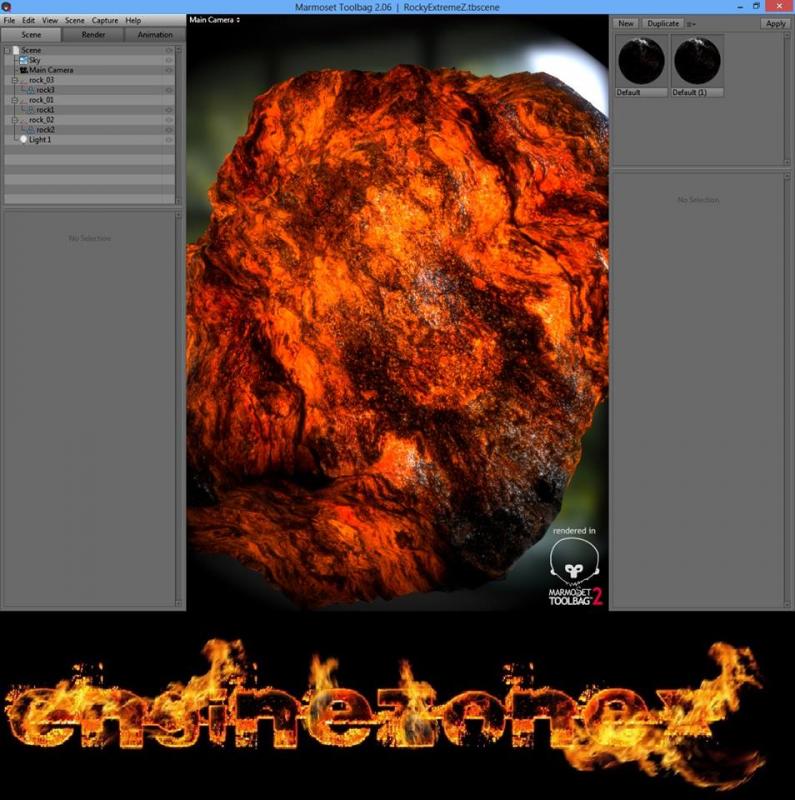Select the 'rock2' tree label
Image resolution: width=795 pixels, height=800 pixels.
pyautogui.click(x=45, y=130)
